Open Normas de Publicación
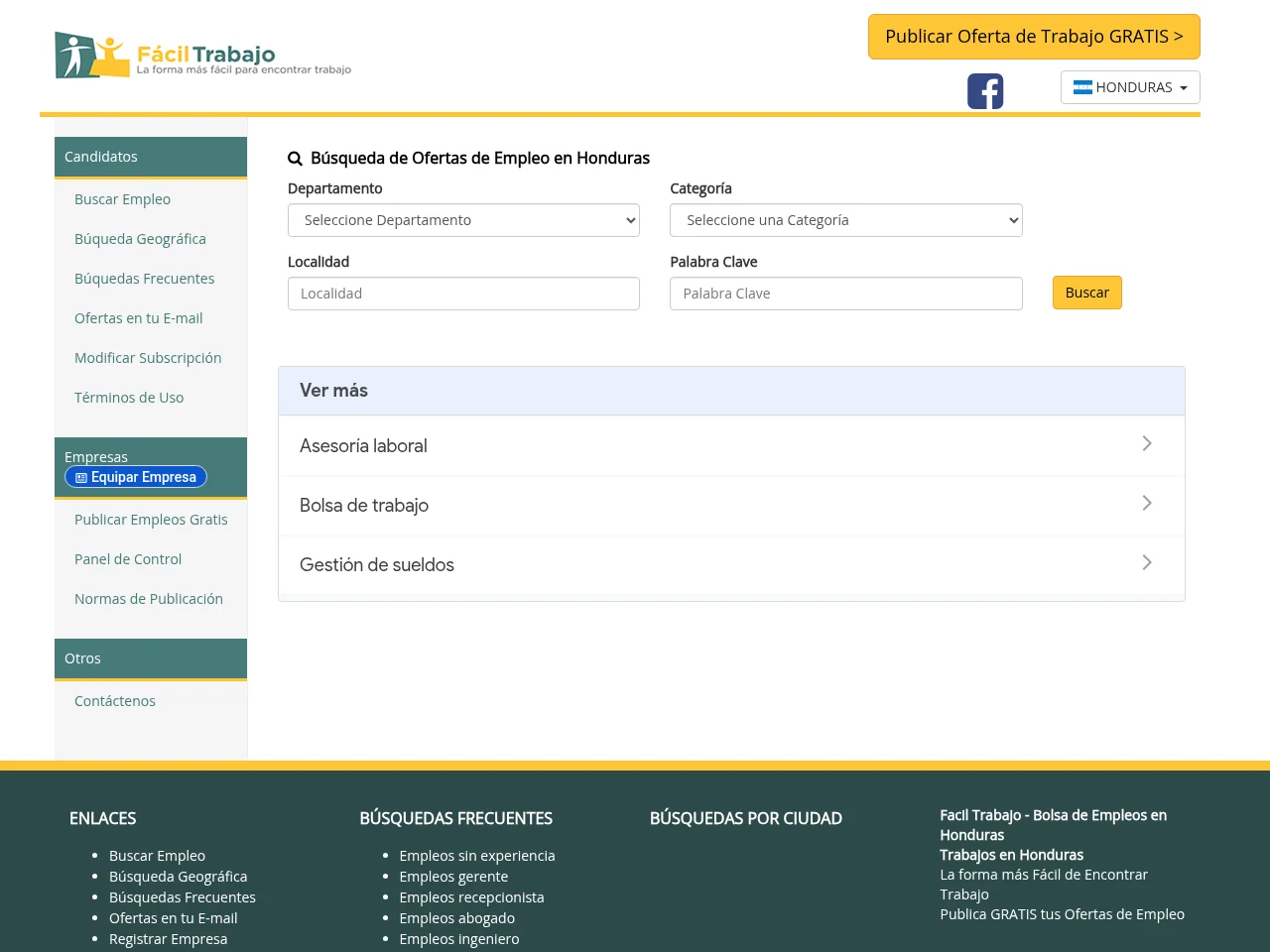 pos(149,599)
